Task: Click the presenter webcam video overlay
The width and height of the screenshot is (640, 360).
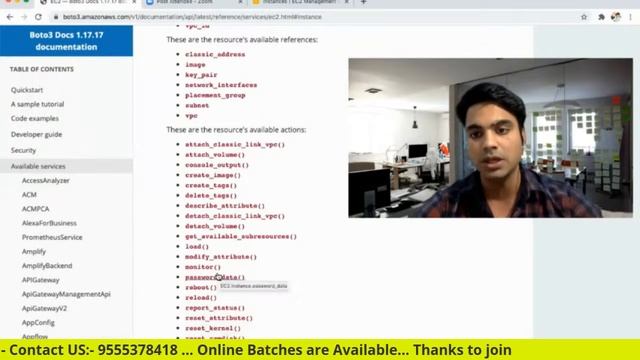Action: (x=491, y=138)
